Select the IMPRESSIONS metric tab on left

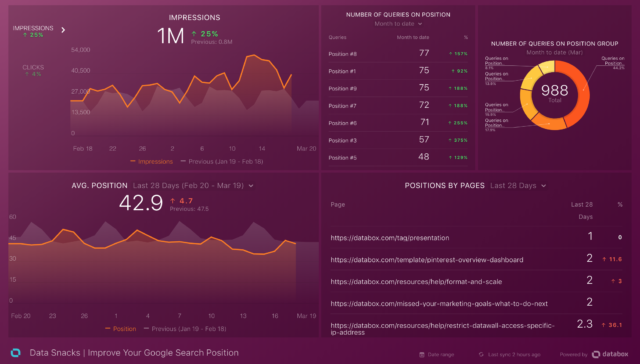point(33,31)
